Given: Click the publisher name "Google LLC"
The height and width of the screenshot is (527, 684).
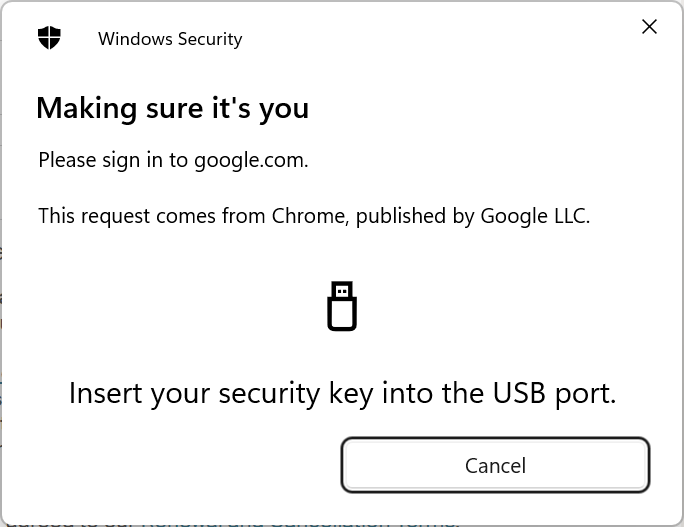Looking at the screenshot, I should pos(534,216).
